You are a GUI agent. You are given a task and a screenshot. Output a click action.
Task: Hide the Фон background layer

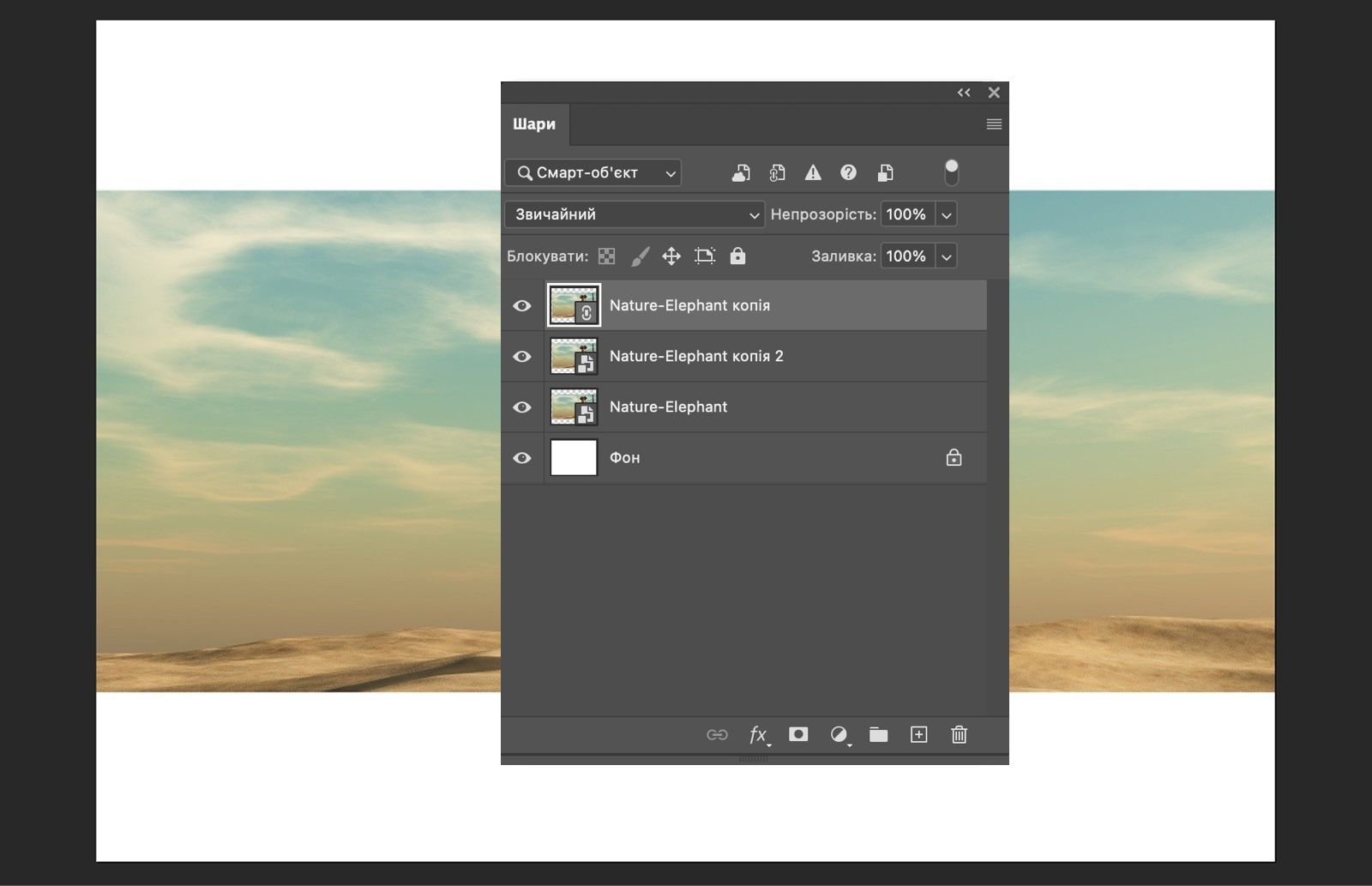521,457
